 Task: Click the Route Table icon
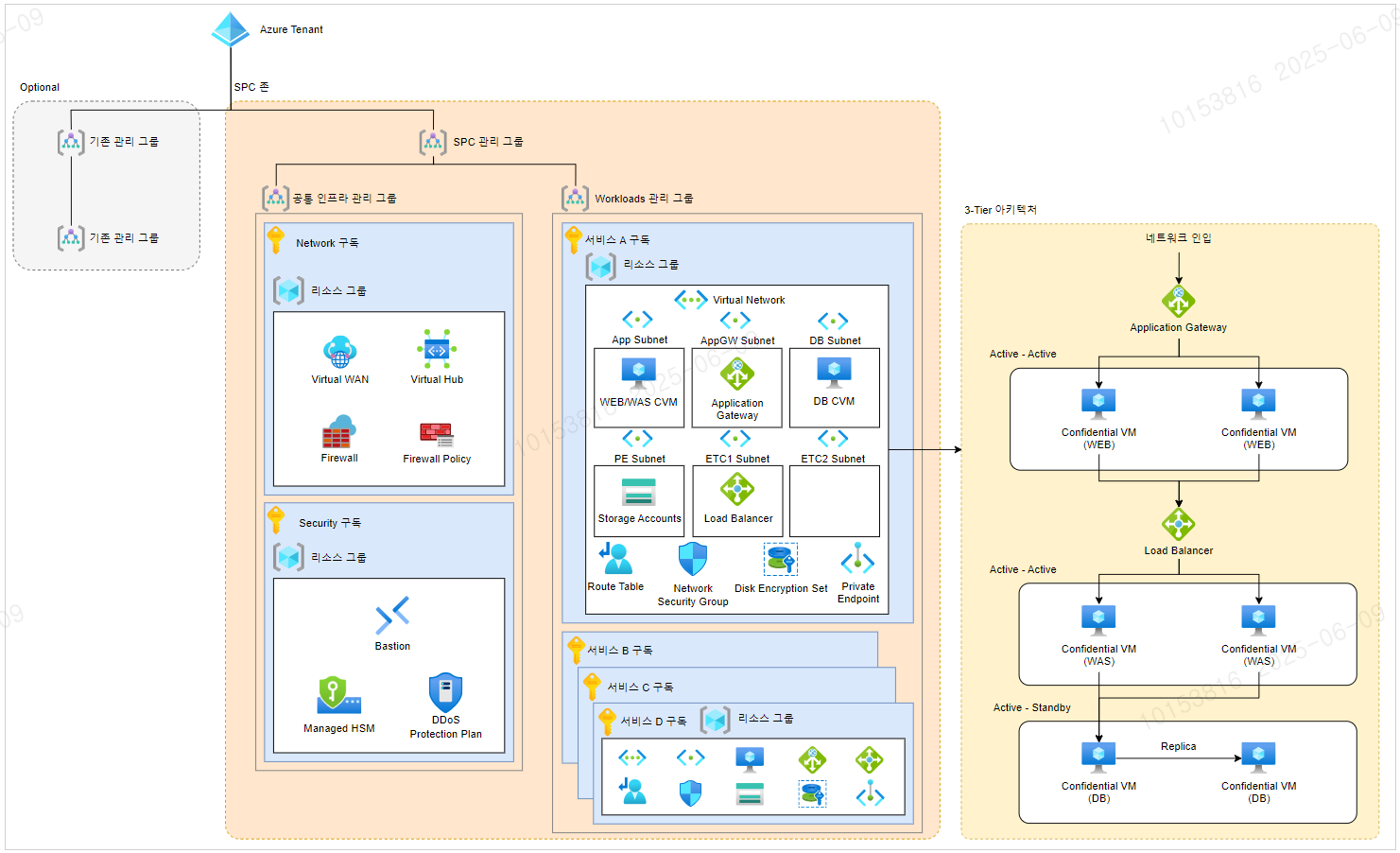[615, 559]
